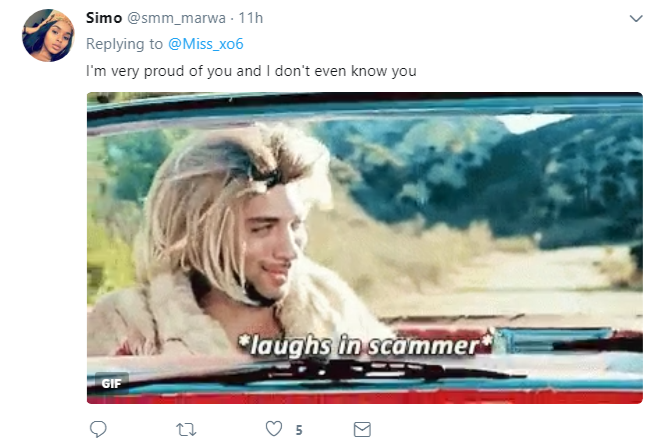Click the reply speech bubble icon
Screen dimensions: 671x442
(98, 429)
